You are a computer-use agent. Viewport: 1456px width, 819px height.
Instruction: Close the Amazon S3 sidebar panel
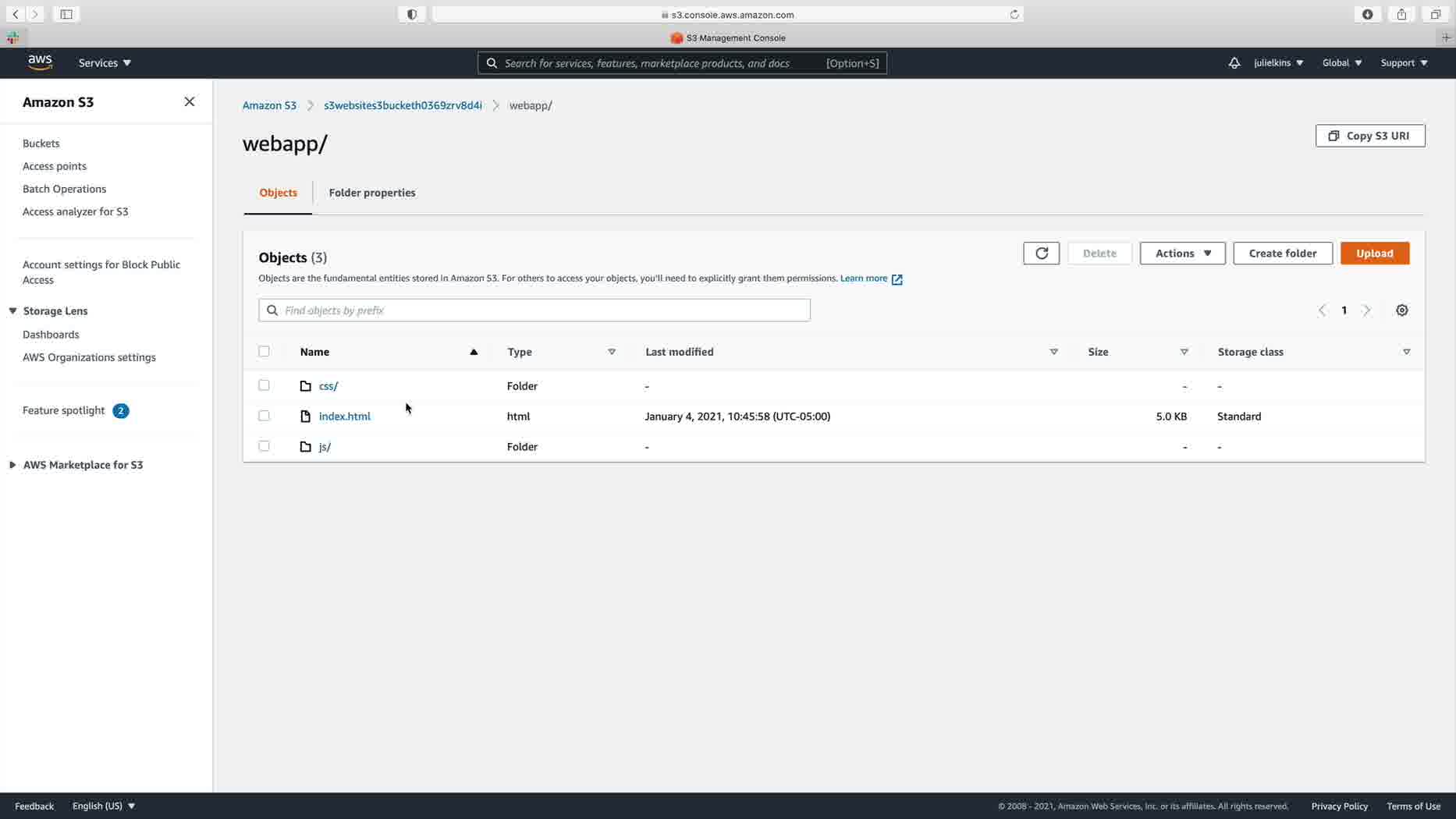tap(190, 102)
